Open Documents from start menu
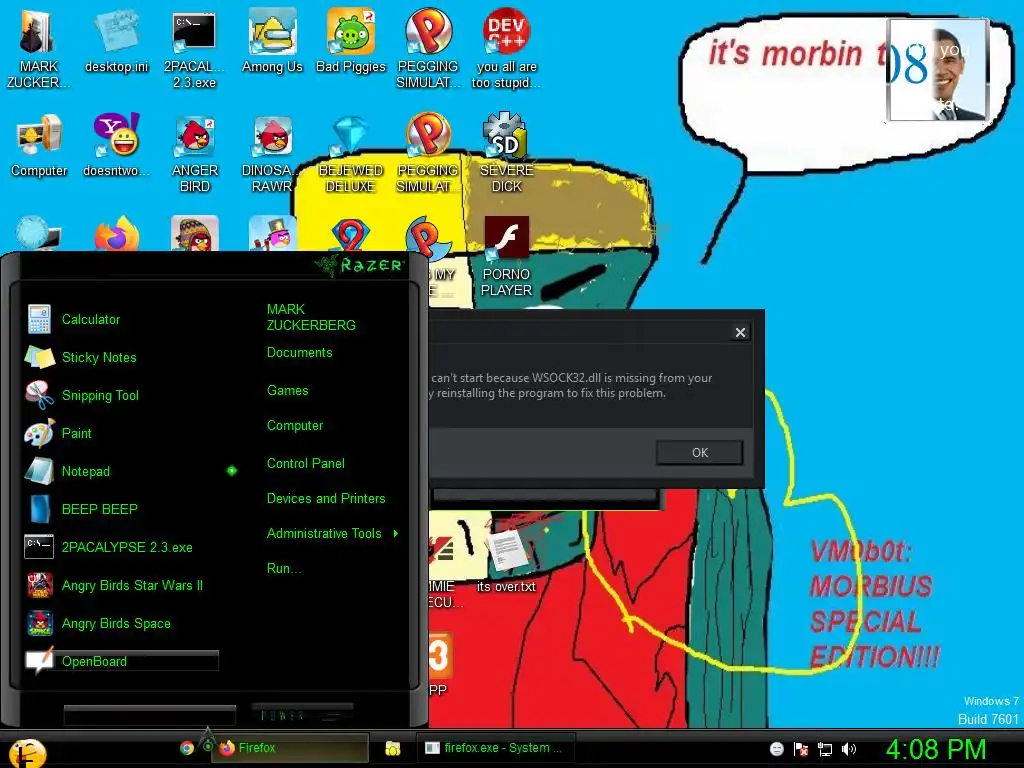This screenshot has width=1024, height=768. point(299,353)
